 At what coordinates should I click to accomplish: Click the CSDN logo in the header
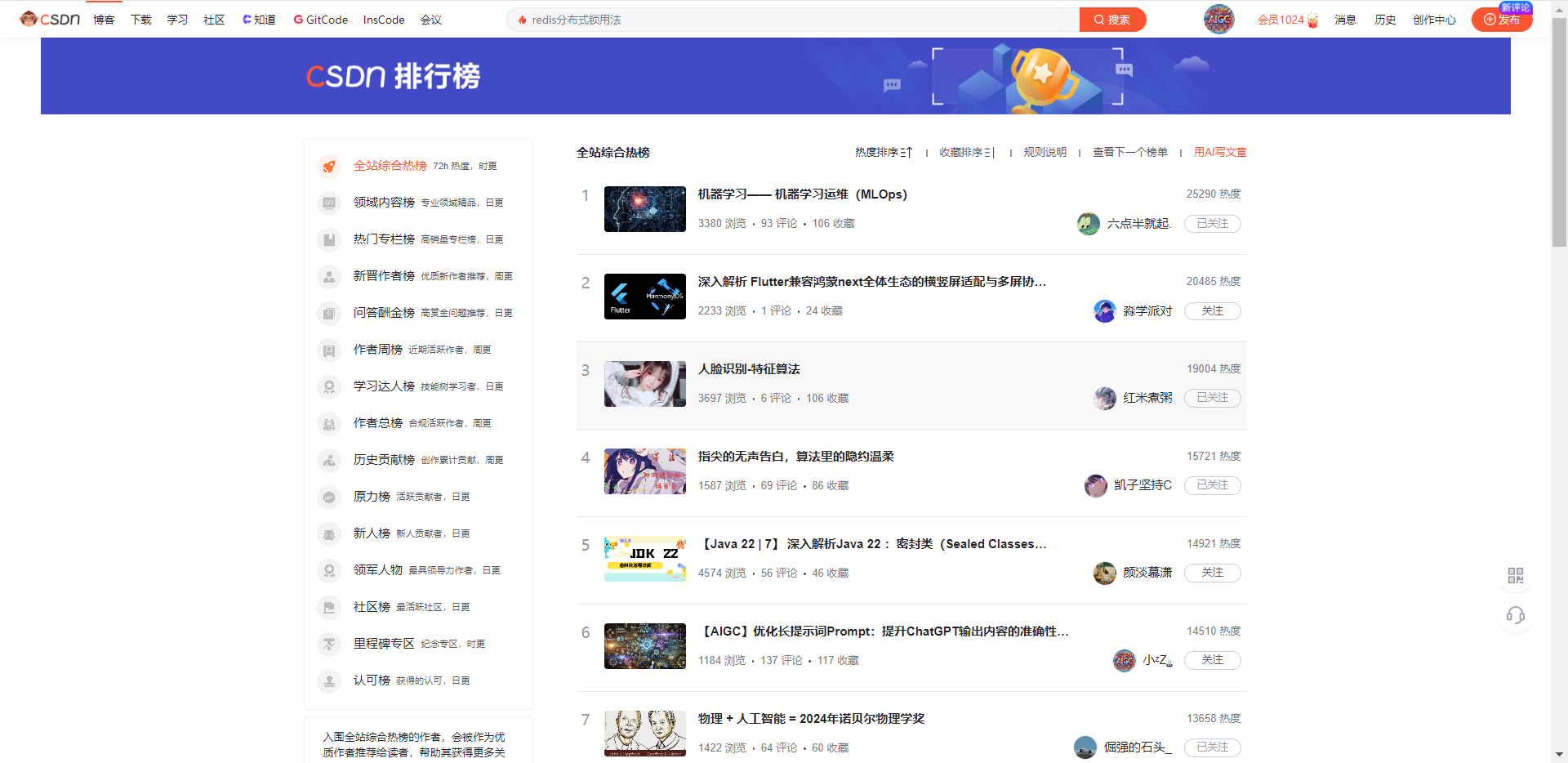tap(50, 19)
